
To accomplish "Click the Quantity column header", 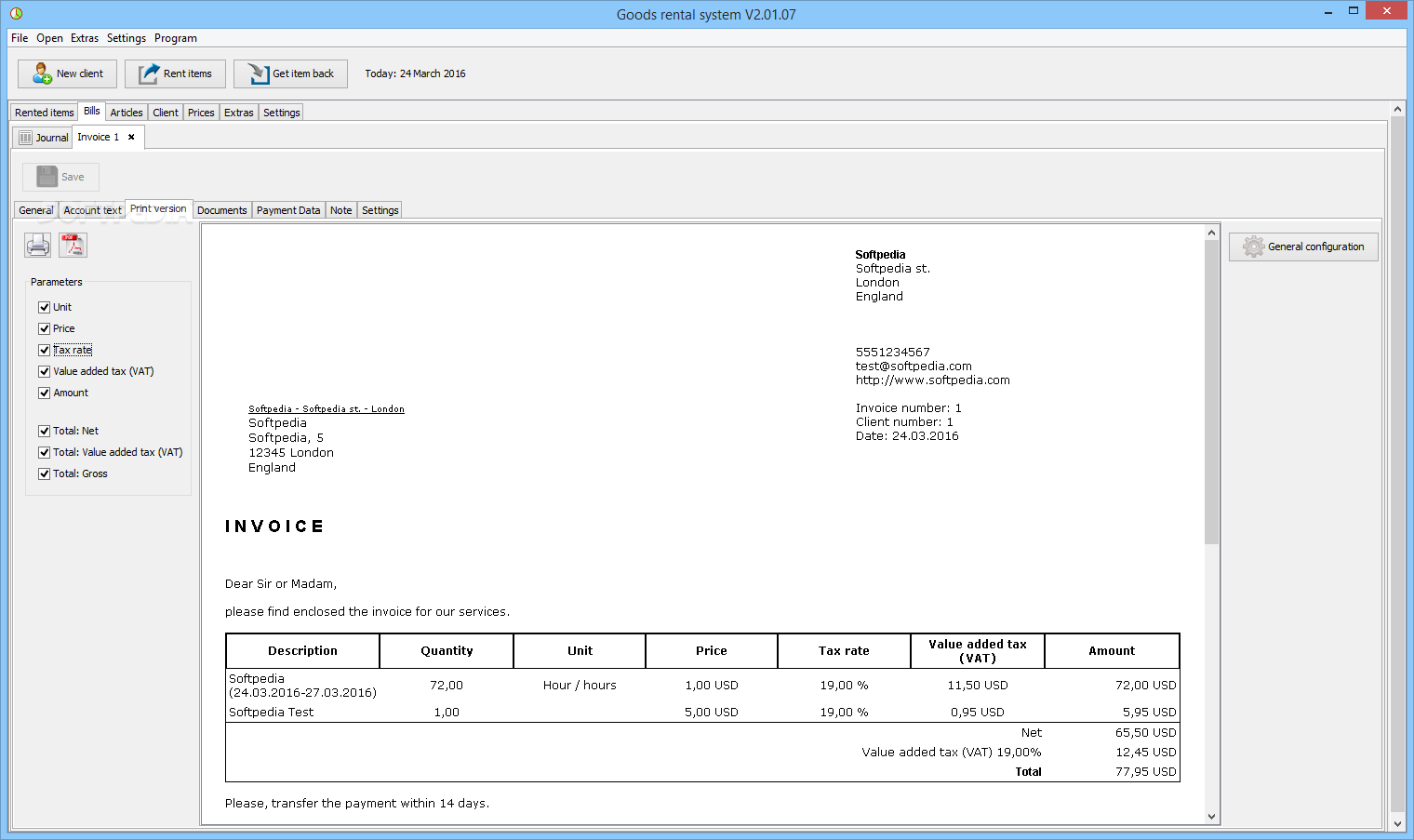I will point(447,651).
